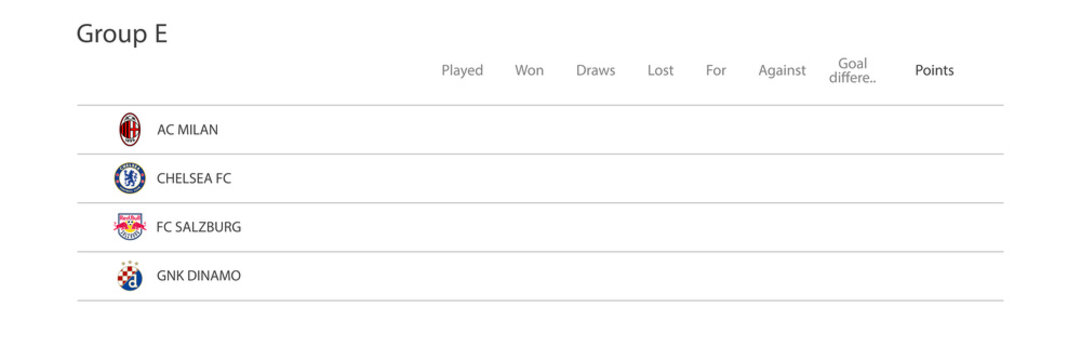Image resolution: width=1081 pixels, height=360 pixels.
Task: Click the AC Milan club crest
Action: tap(130, 130)
